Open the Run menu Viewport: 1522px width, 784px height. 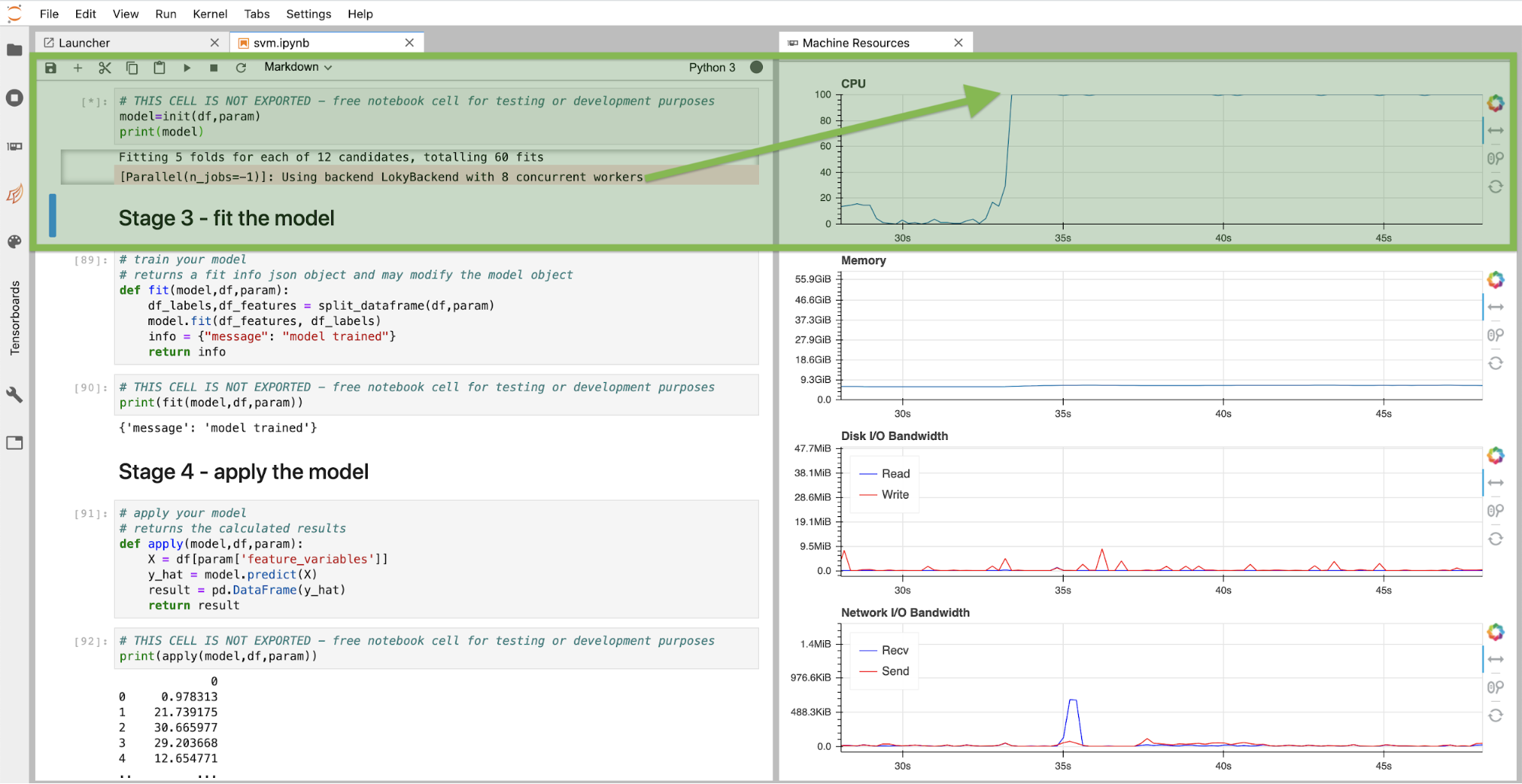[166, 14]
